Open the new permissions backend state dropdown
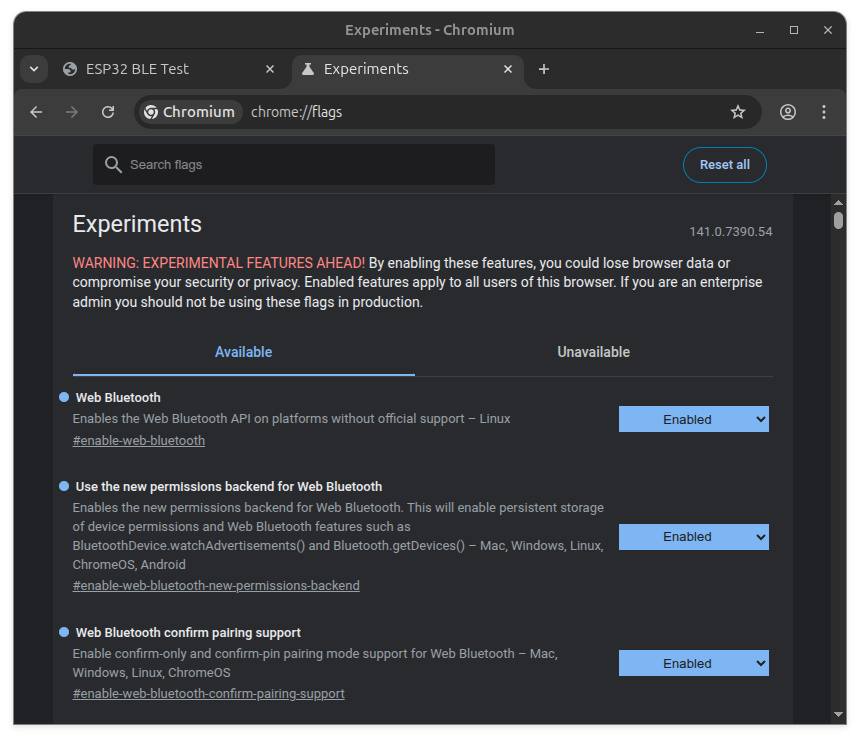This screenshot has height=741, width=860. pos(693,537)
